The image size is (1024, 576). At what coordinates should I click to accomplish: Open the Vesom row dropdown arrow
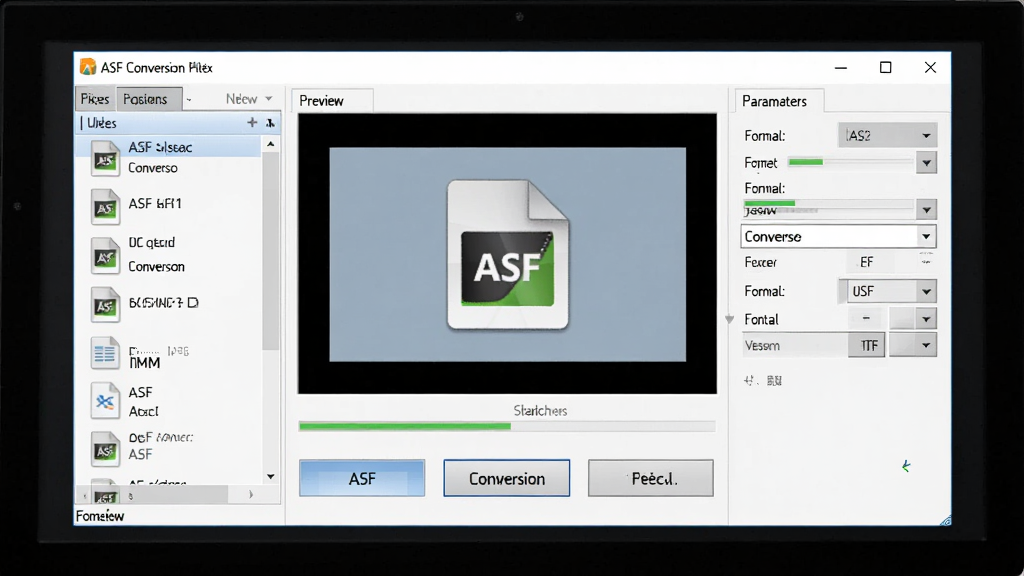pyautogui.click(x=926, y=345)
